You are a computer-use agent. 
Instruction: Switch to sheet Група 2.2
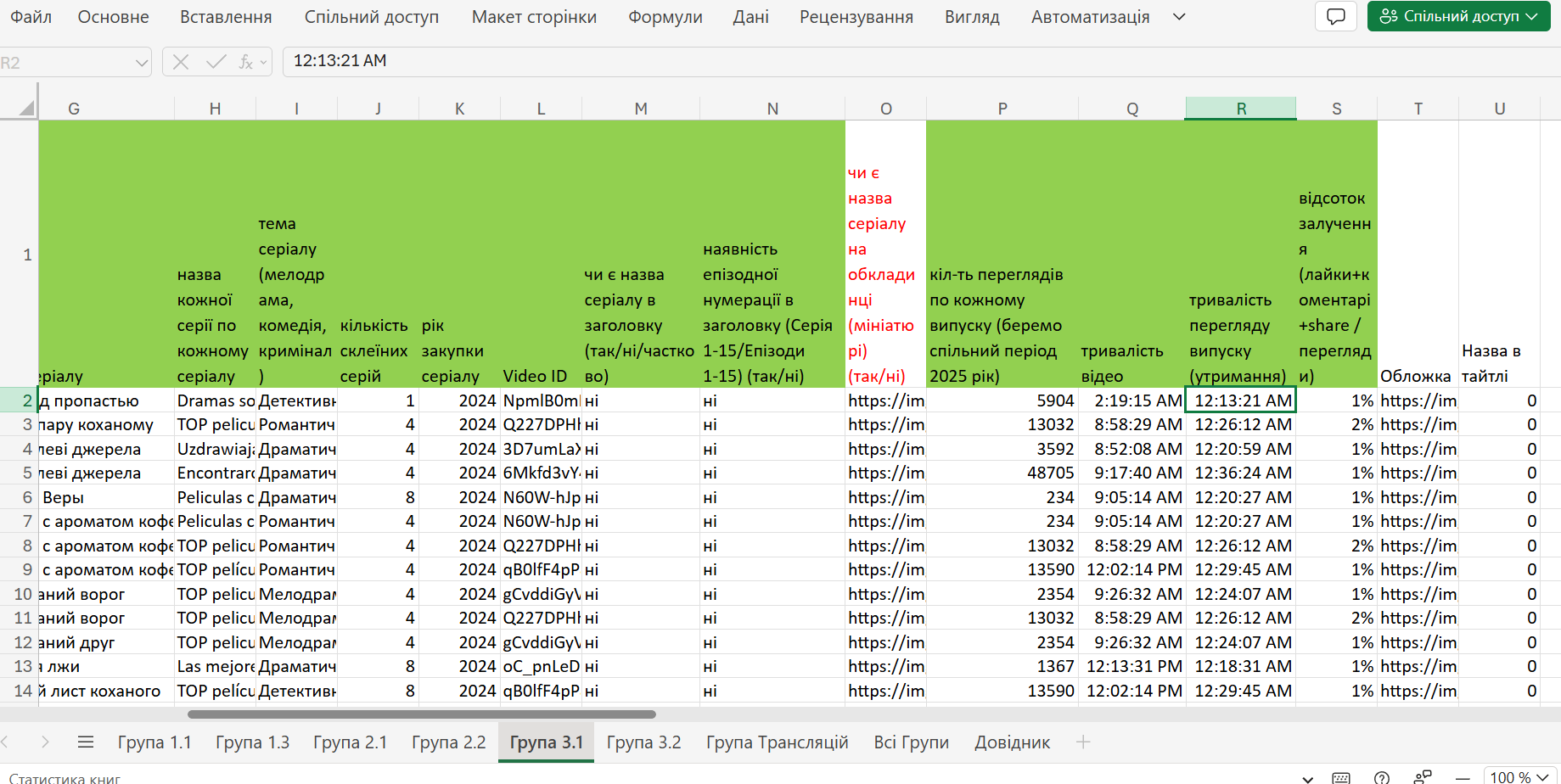click(448, 742)
